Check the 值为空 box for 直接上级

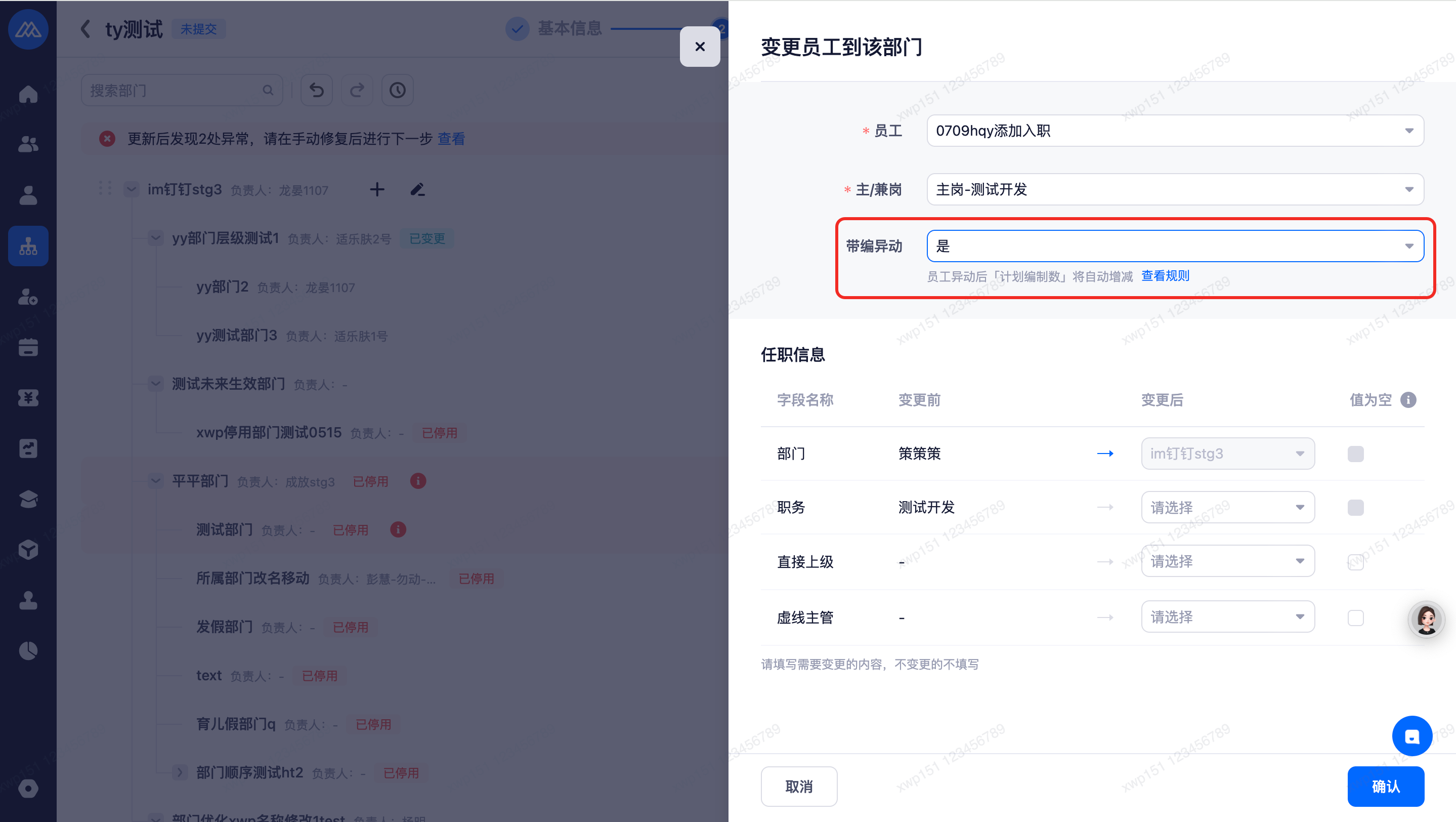pyautogui.click(x=1355, y=561)
